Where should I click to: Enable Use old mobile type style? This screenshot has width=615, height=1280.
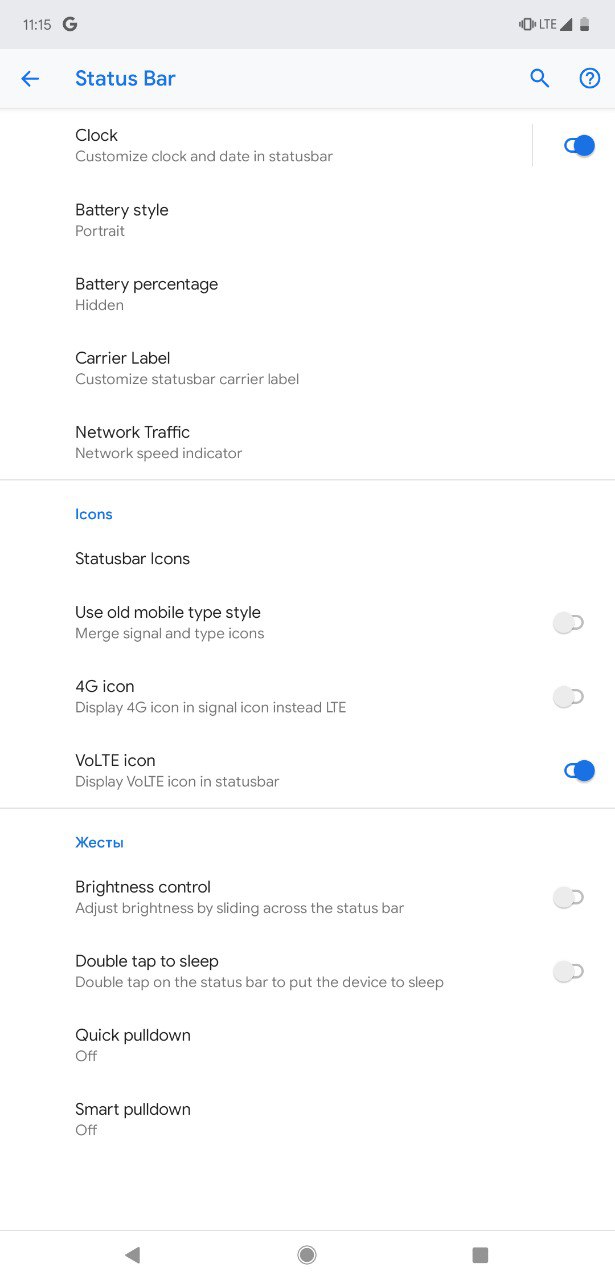pyautogui.click(x=568, y=623)
